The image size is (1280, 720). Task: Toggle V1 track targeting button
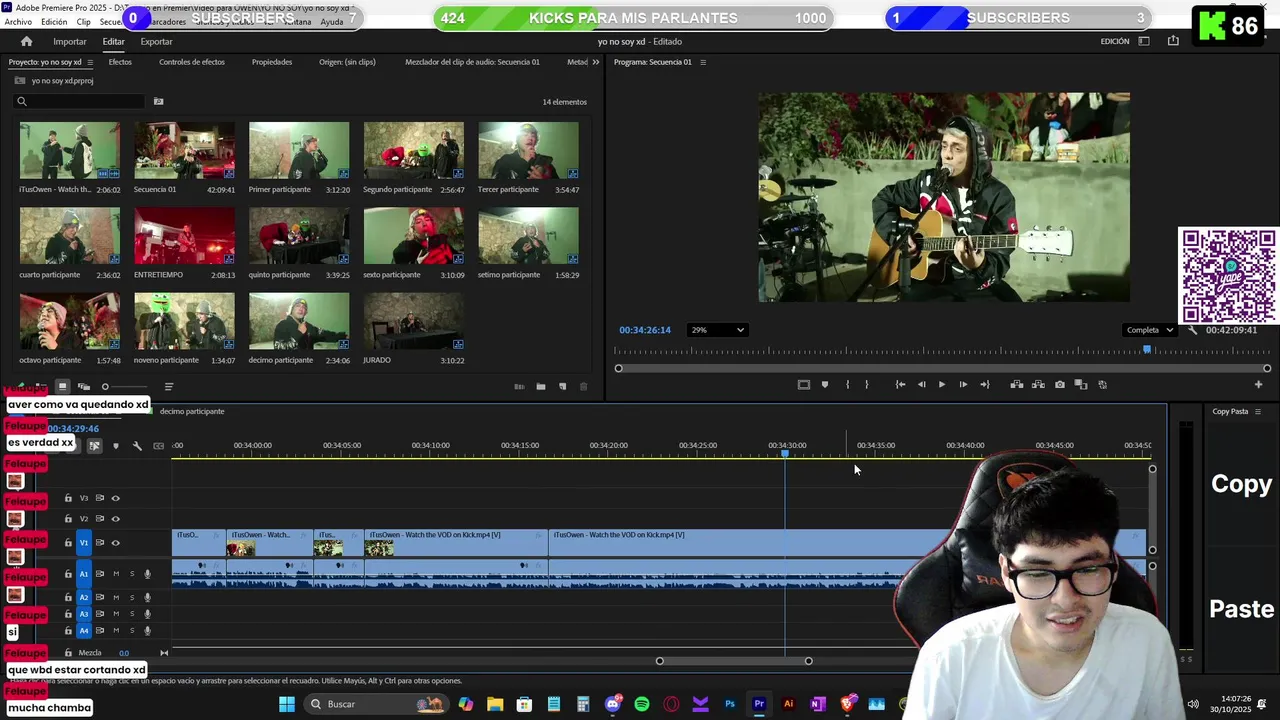(84, 543)
